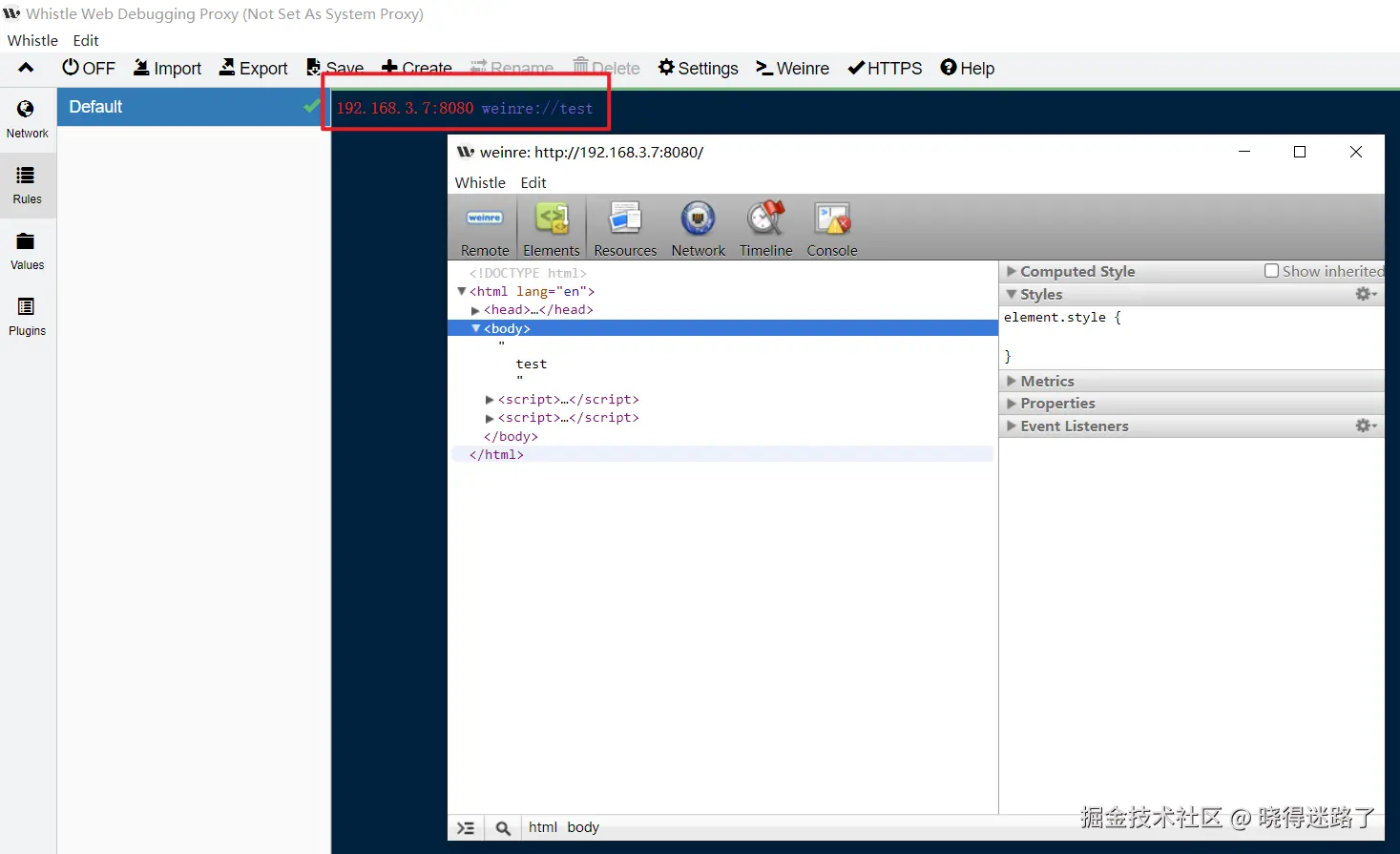
Task: Collapse the top toolbar with the up chevron
Action: pyautogui.click(x=26, y=68)
